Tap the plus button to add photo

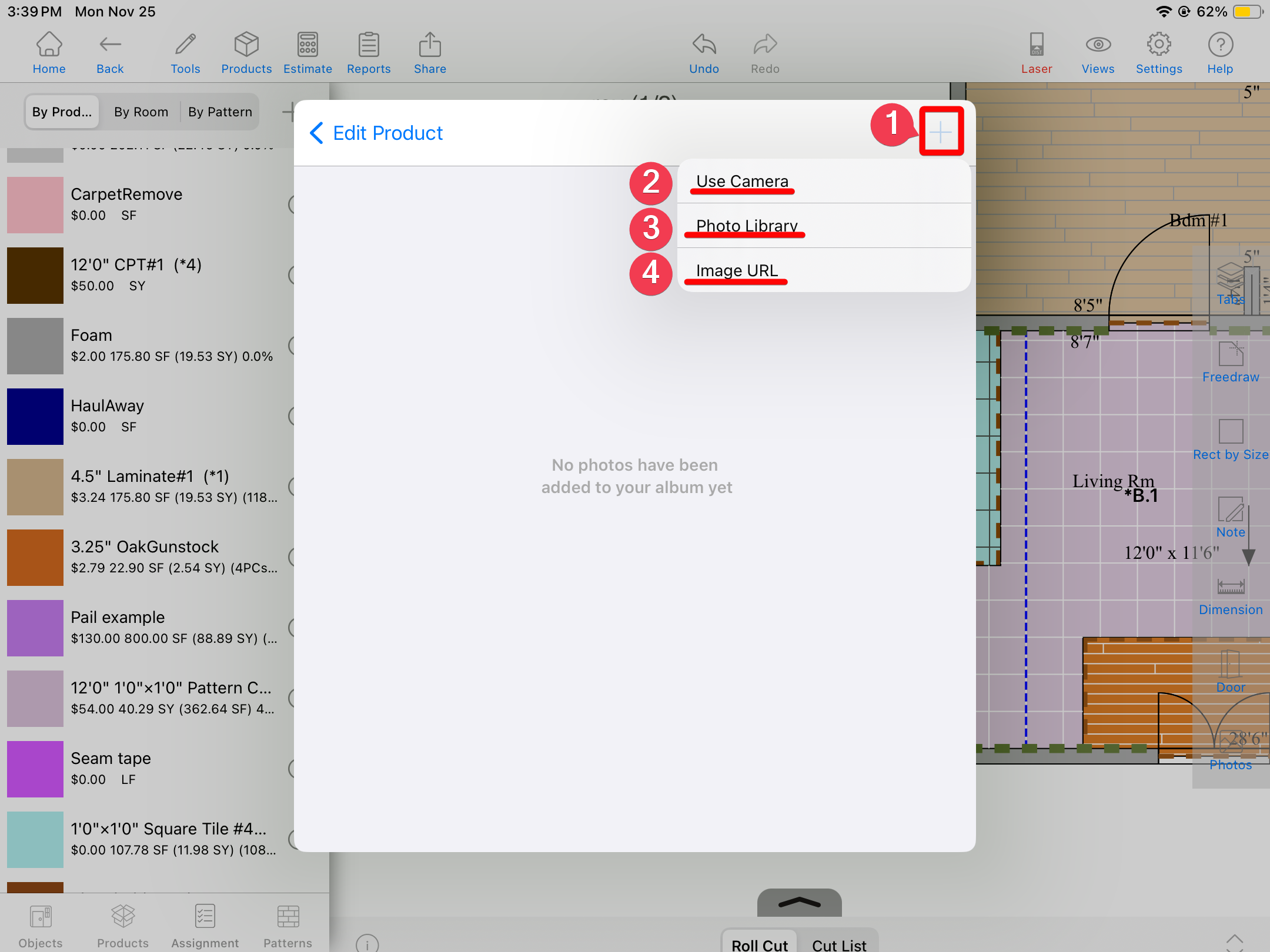941,132
